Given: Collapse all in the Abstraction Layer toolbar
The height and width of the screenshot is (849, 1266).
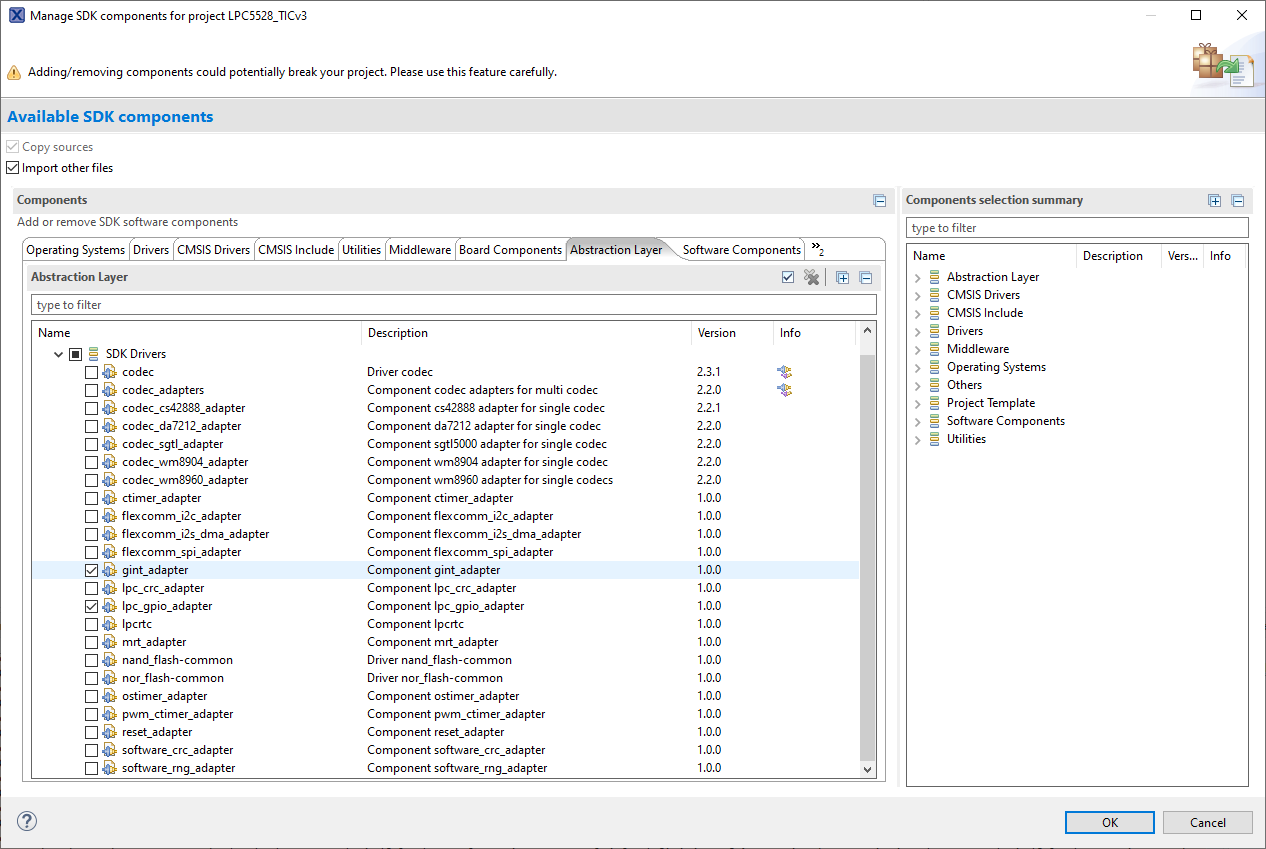Looking at the screenshot, I should coord(866,278).
